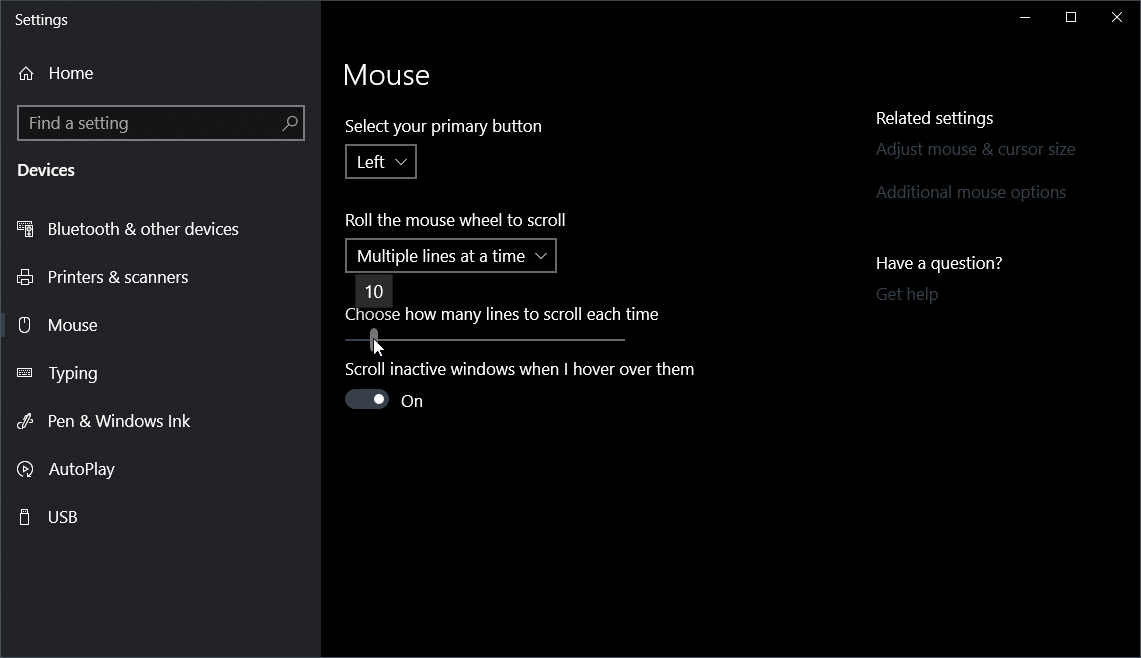Click the Bluetooth & other devices icon
The image size is (1141, 658).
[x=25, y=229]
